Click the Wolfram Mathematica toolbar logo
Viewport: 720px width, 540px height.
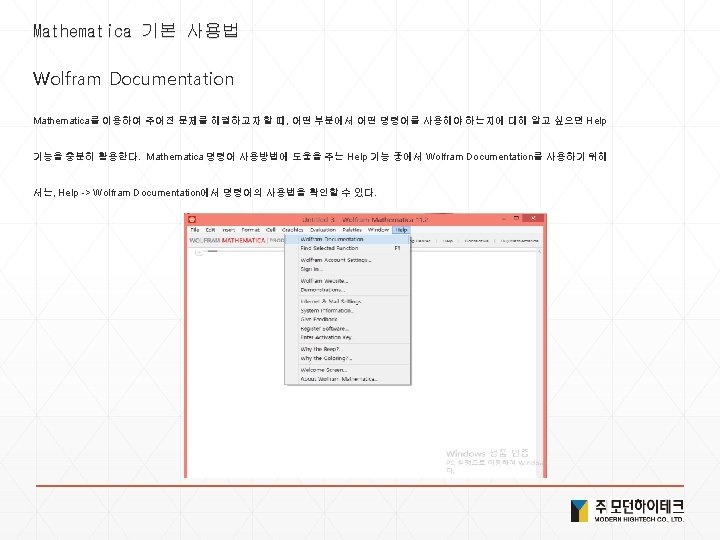coord(227,240)
